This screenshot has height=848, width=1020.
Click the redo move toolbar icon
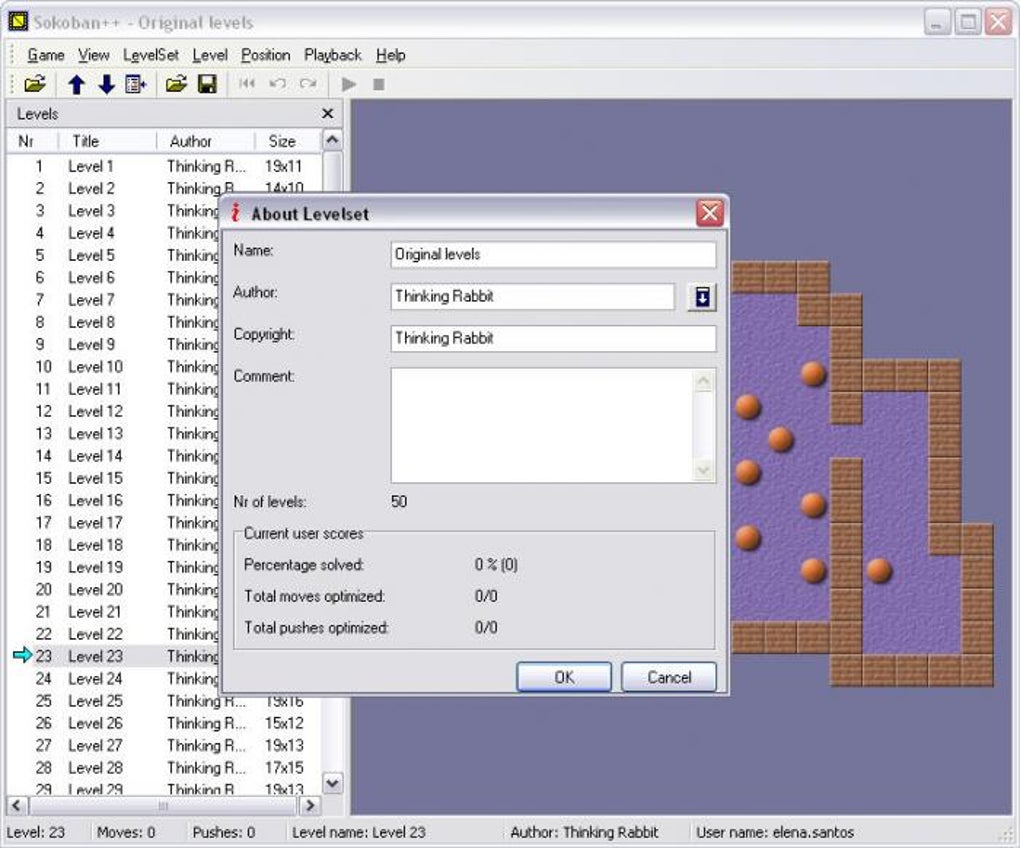tap(308, 83)
